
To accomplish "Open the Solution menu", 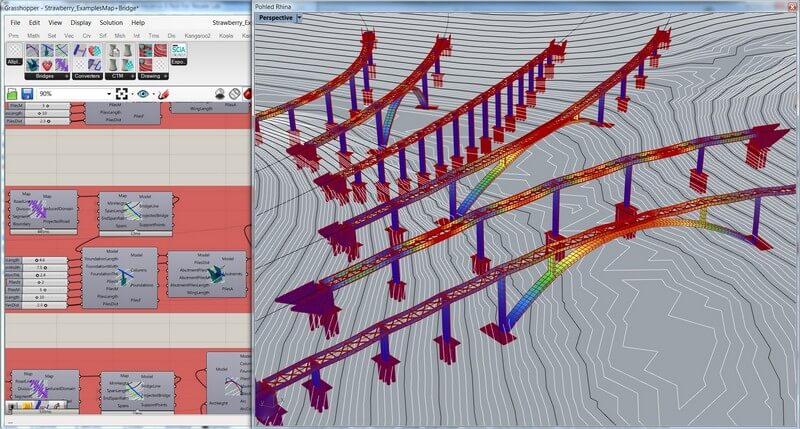I will 111,21.
